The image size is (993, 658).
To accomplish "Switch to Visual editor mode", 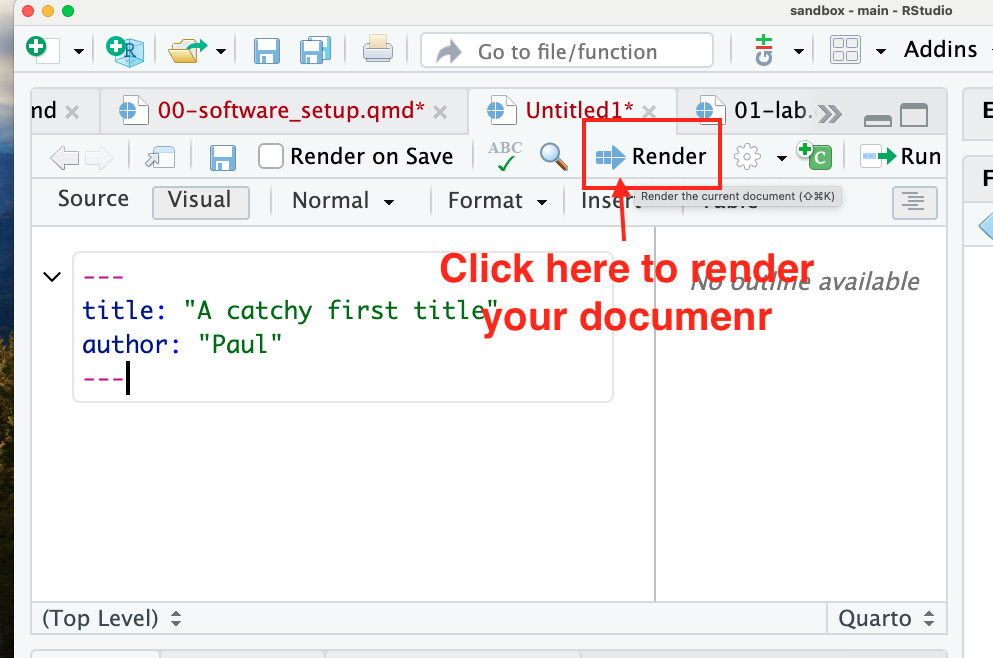I will point(199,200).
